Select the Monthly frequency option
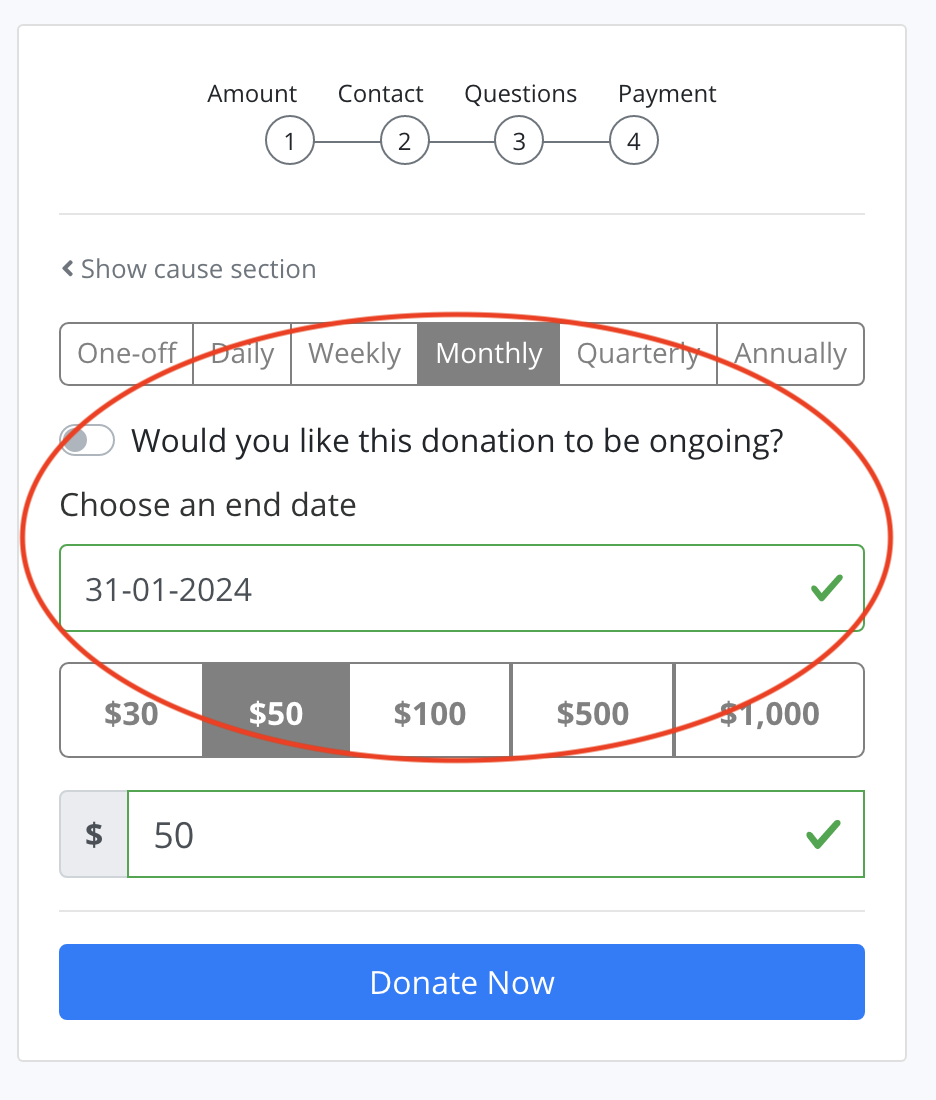 pyautogui.click(x=488, y=353)
